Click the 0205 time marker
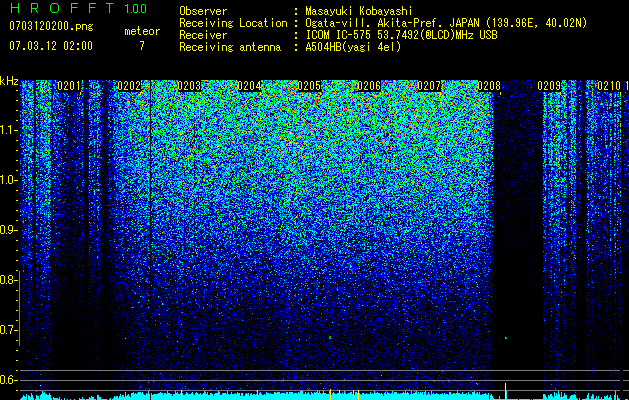This screenshot has height=400, width=629. click(x=309, y=86)
